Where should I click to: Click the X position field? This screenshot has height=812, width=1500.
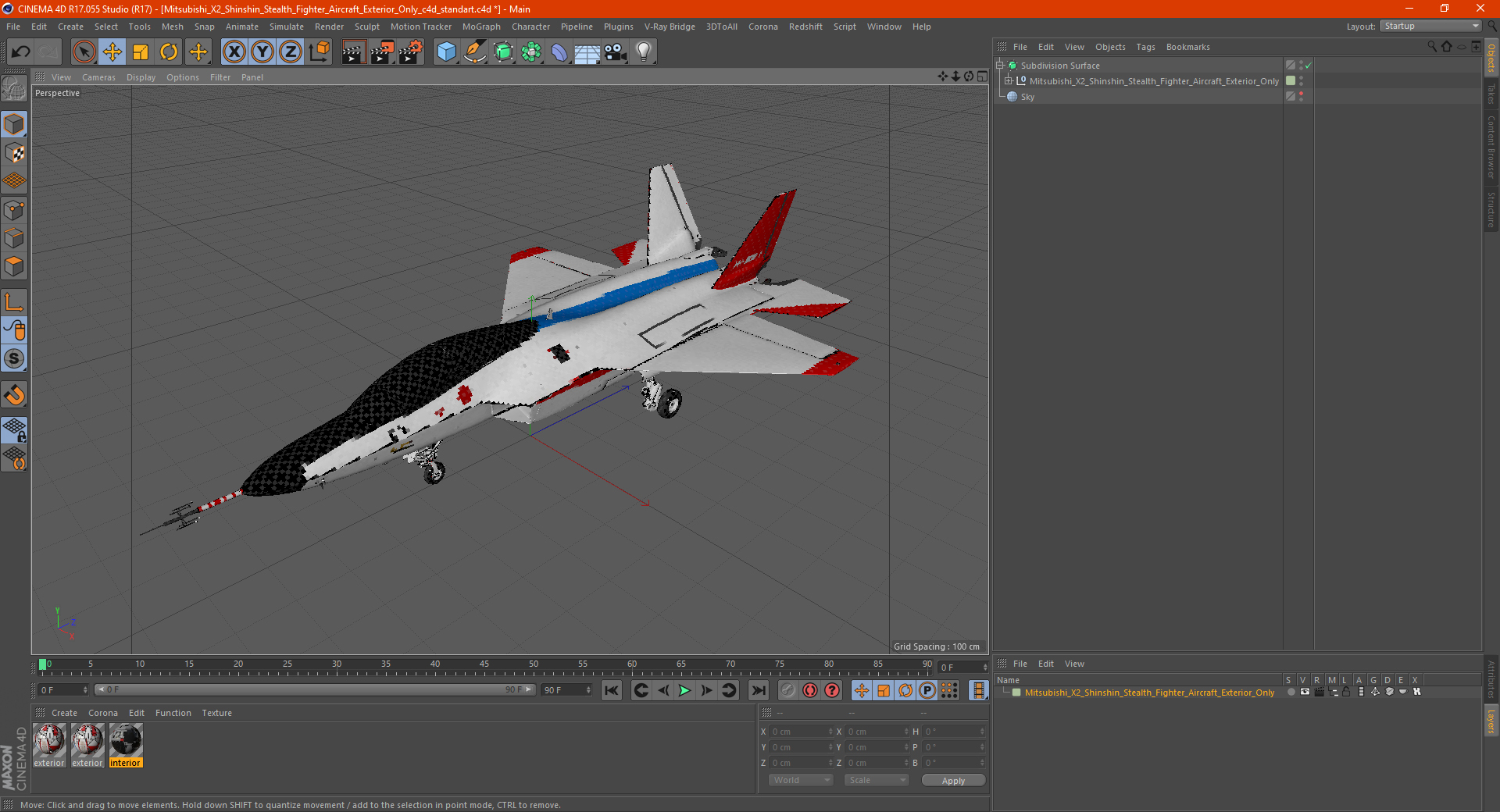coord(802,732)
